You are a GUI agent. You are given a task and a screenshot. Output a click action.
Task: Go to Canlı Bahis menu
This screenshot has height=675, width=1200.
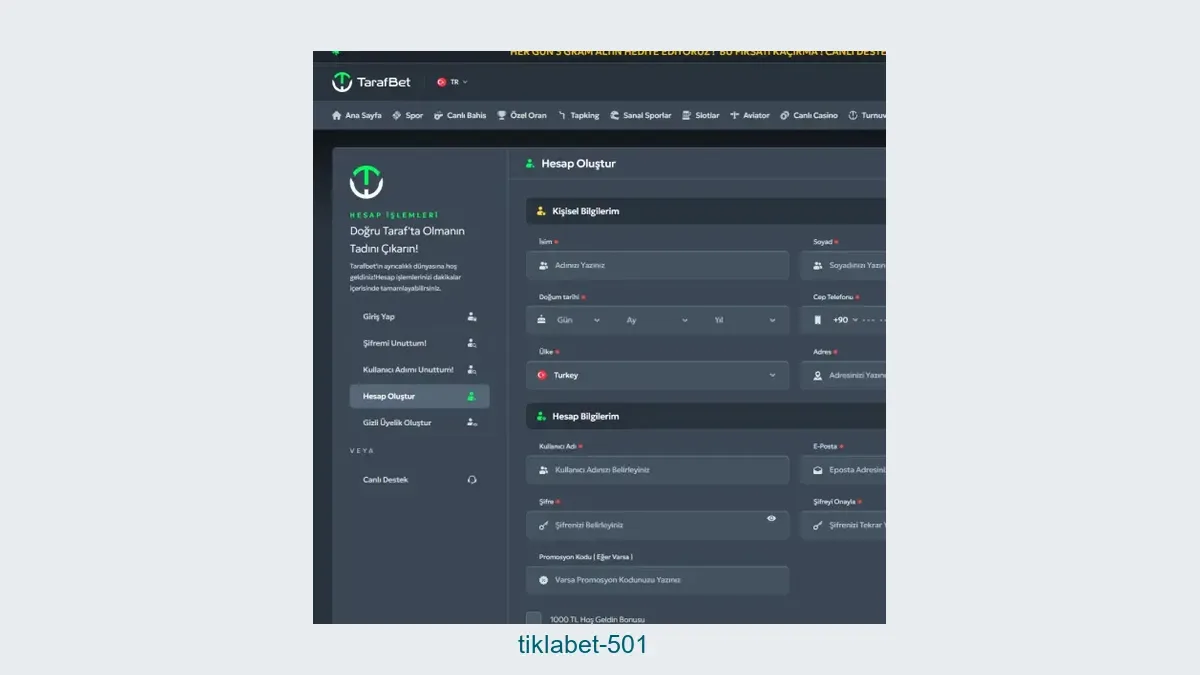(x=460, y=116)
